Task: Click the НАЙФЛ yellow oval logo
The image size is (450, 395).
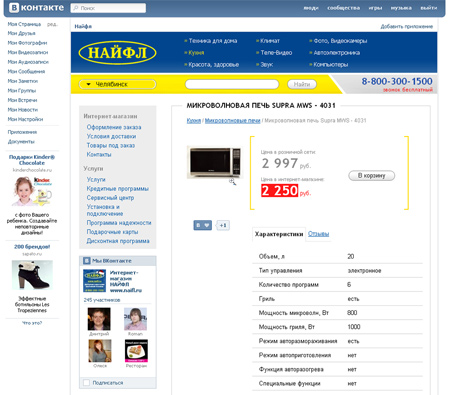Action: (x=117, y=53)
